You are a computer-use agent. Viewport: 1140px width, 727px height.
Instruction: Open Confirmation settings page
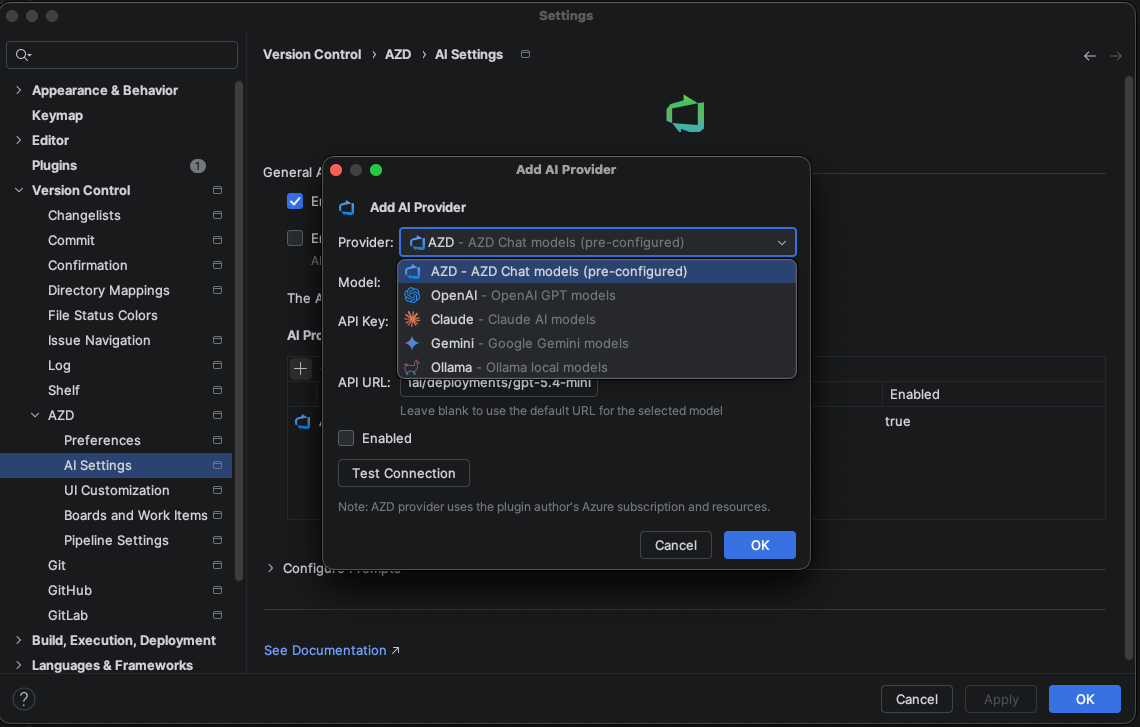[87, 265]
